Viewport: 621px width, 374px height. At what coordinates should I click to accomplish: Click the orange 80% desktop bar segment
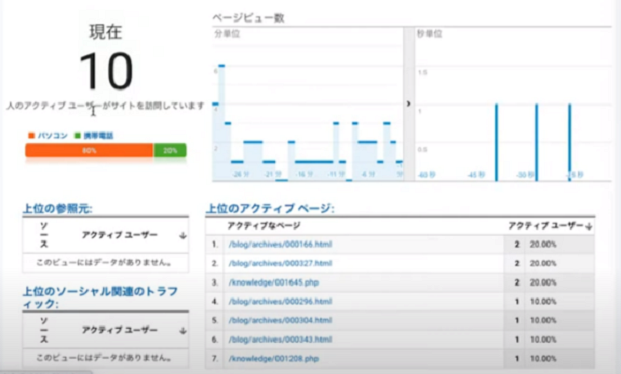[89, 150]
